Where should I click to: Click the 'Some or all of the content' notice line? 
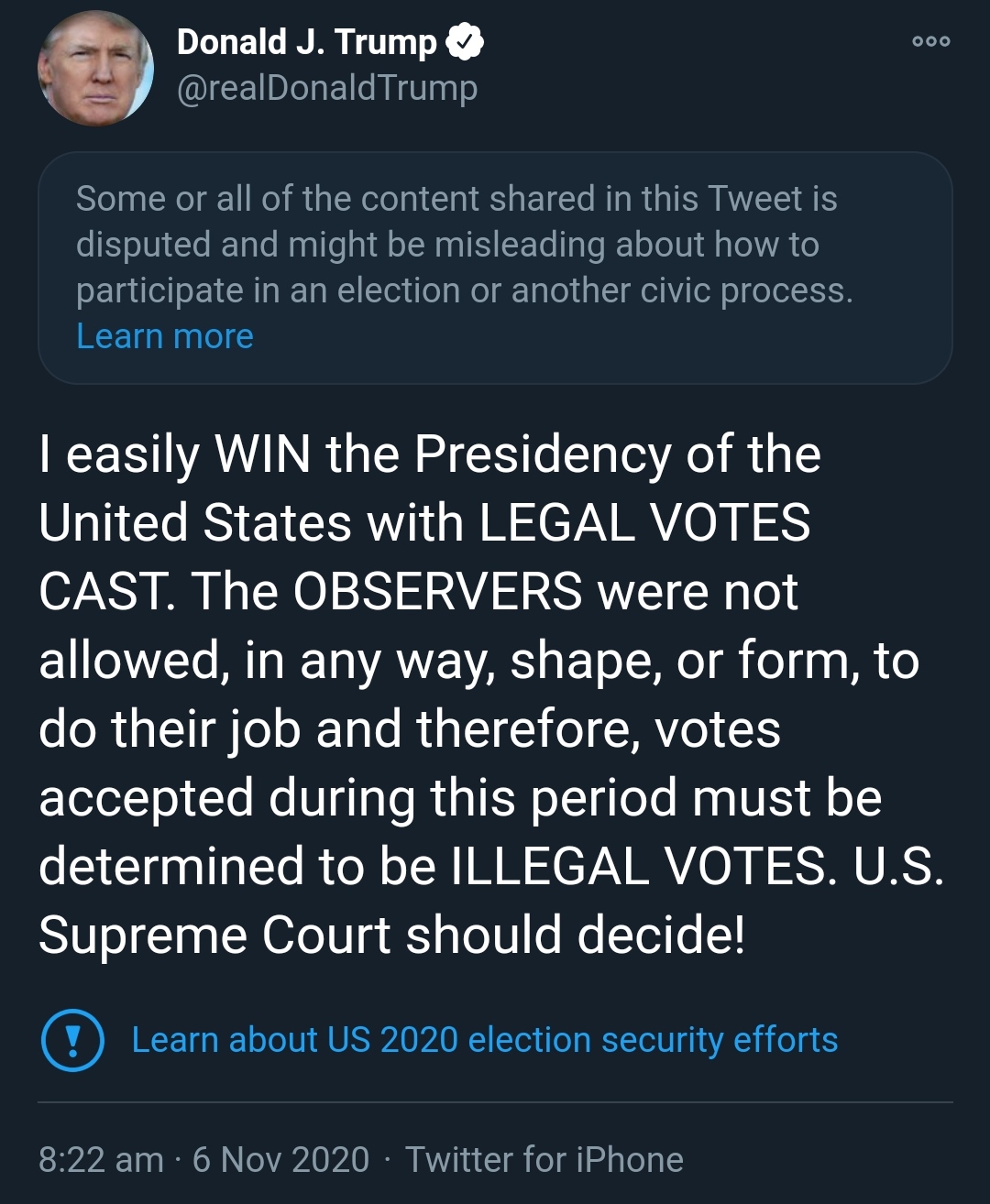click(x=456, y=199)
